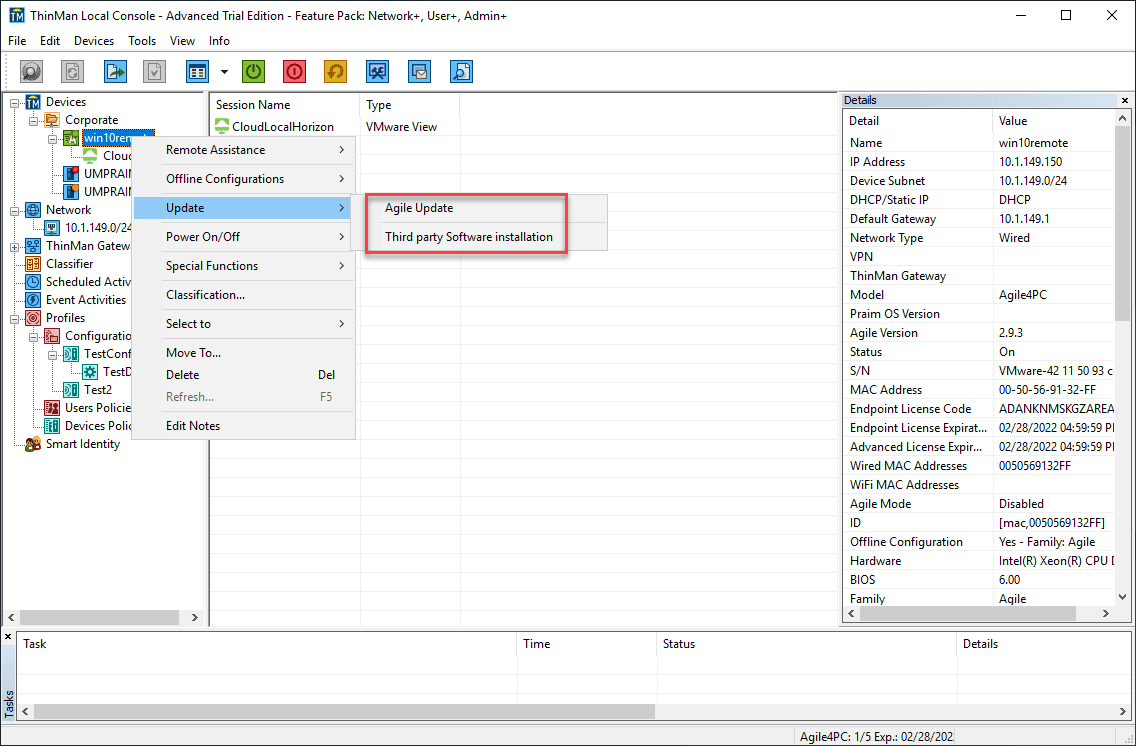Click the Details panel scroll down arrow
This screenshot has height=746, width=1136.
point(1122,597)
